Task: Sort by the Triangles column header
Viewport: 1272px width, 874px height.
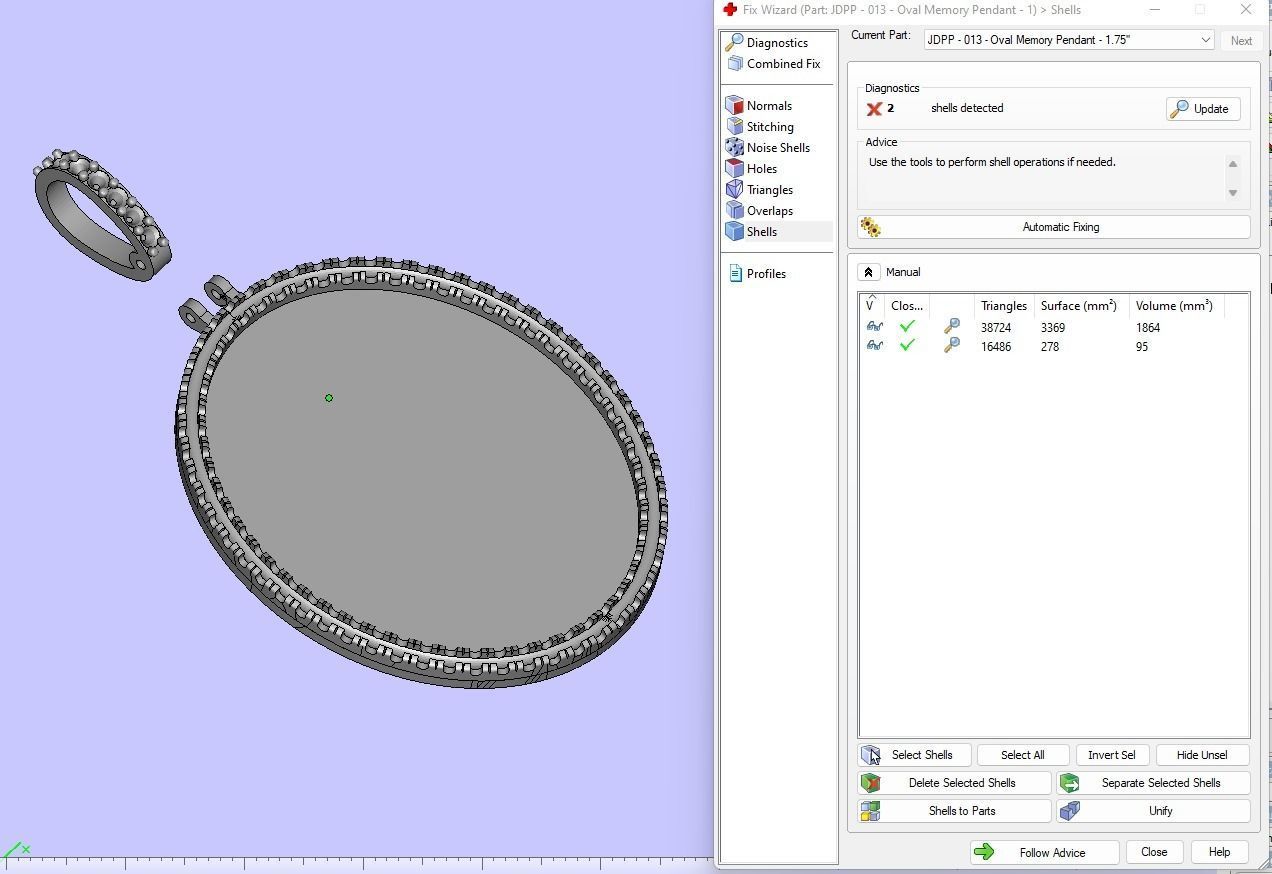Action: (1004, 306)
